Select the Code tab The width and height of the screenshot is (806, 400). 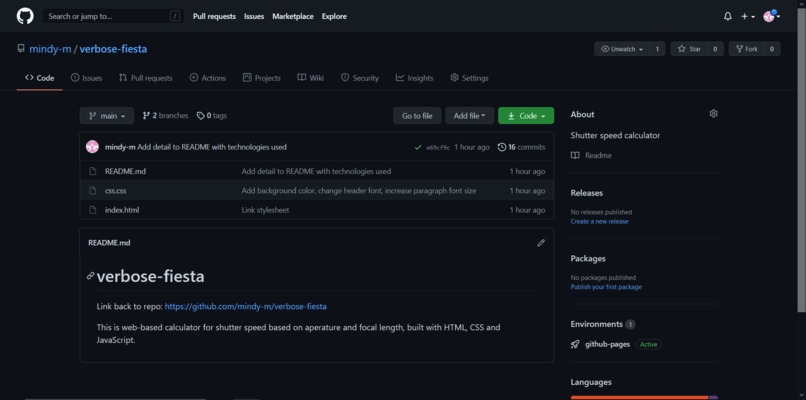coord(40,78)
